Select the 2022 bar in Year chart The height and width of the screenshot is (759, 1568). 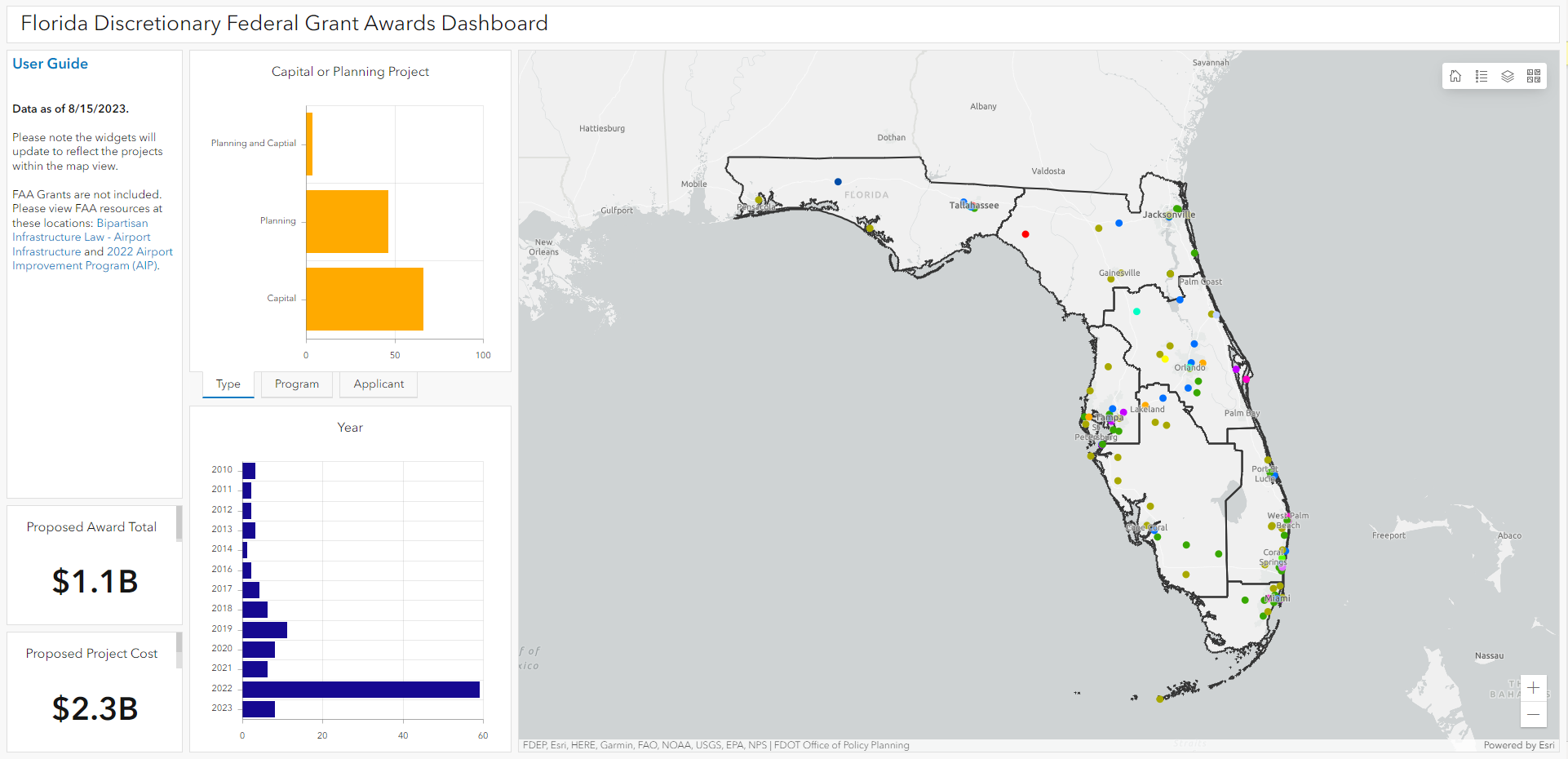361,690
